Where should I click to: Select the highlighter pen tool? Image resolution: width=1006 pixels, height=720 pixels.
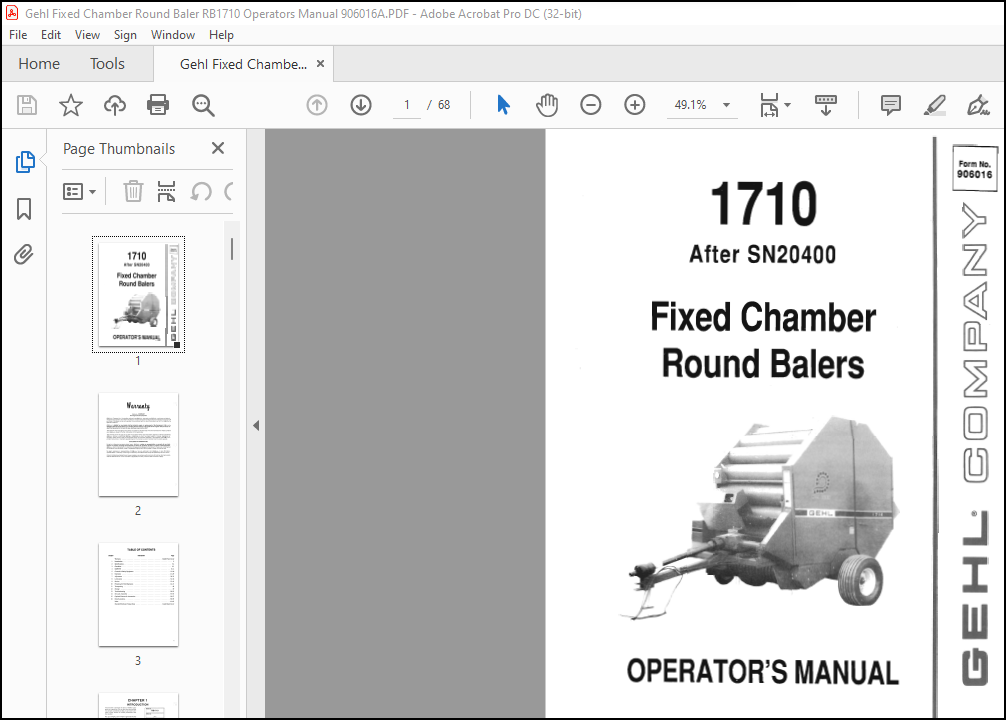tap(935, 105)
